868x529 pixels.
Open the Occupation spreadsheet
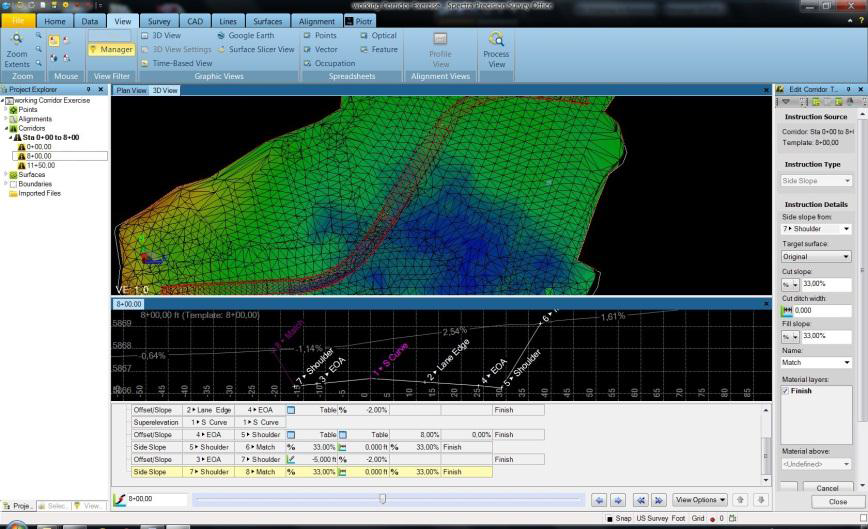point(334,63)
